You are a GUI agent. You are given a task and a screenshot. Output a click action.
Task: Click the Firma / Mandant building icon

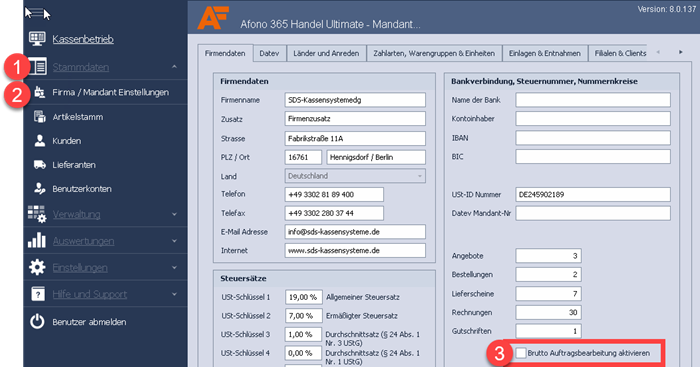40,92
